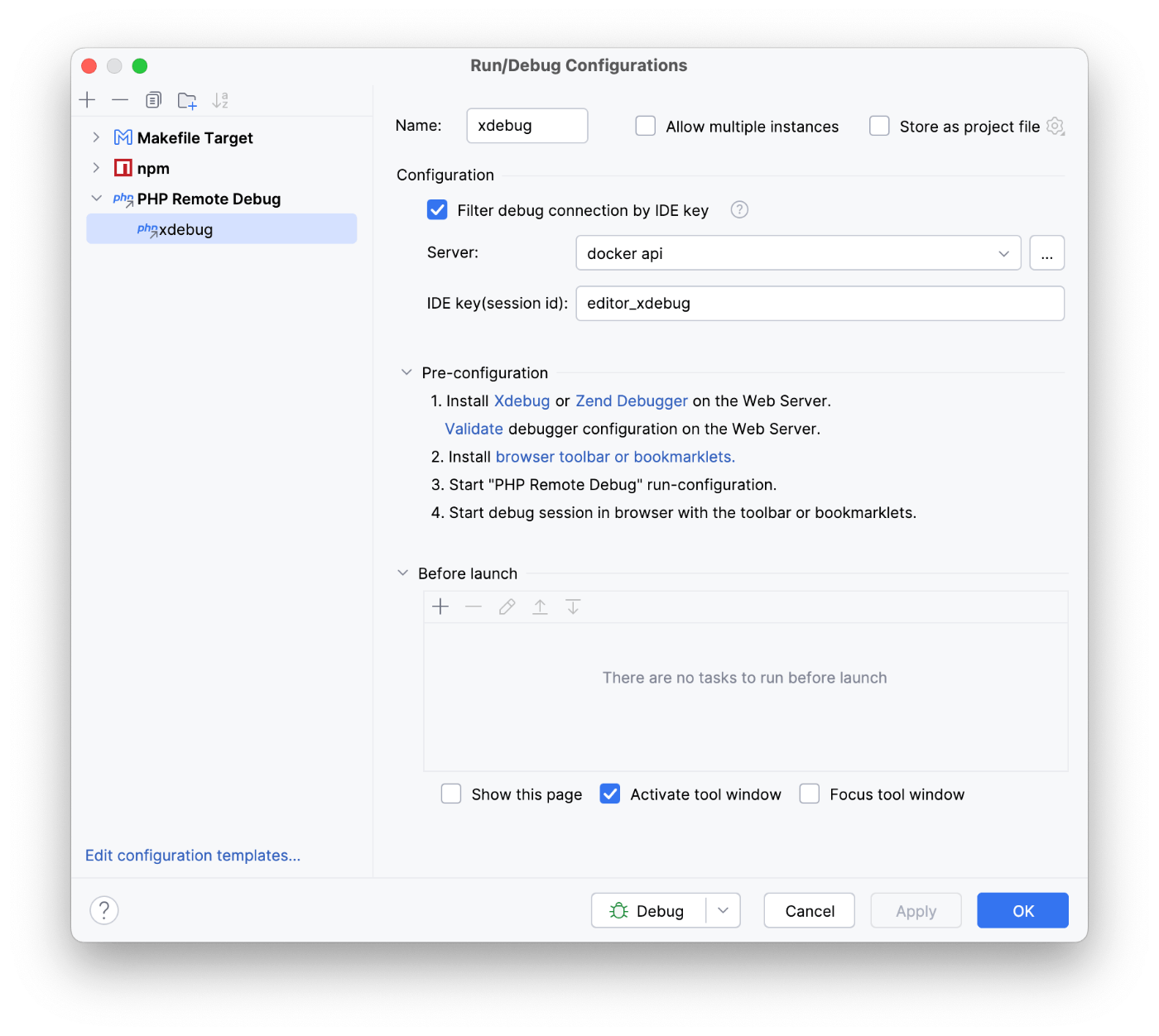
Task: Click the Name field containing xdebug
Action: (527, 126)
